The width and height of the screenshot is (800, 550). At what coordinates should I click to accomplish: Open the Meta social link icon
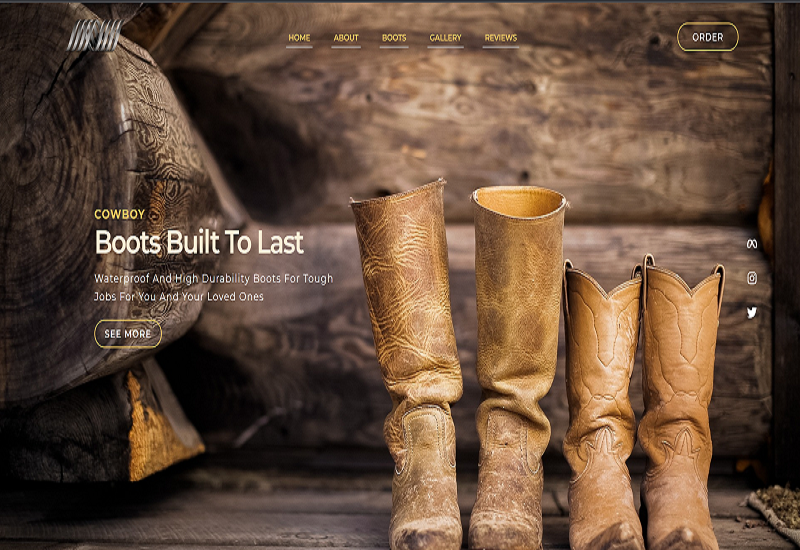coord(752,244)
